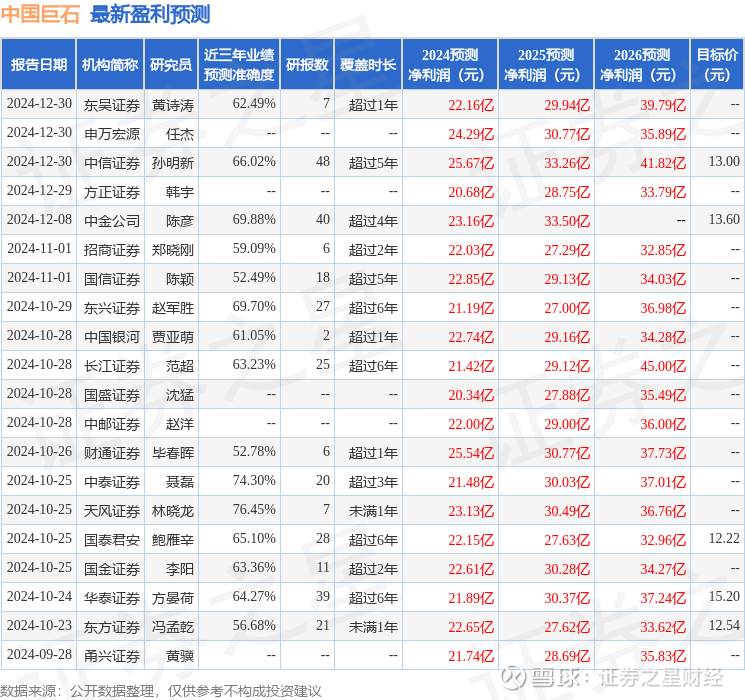Select the 长江证券 institution cell
This screenshot has height=700, width=745.
112,366
